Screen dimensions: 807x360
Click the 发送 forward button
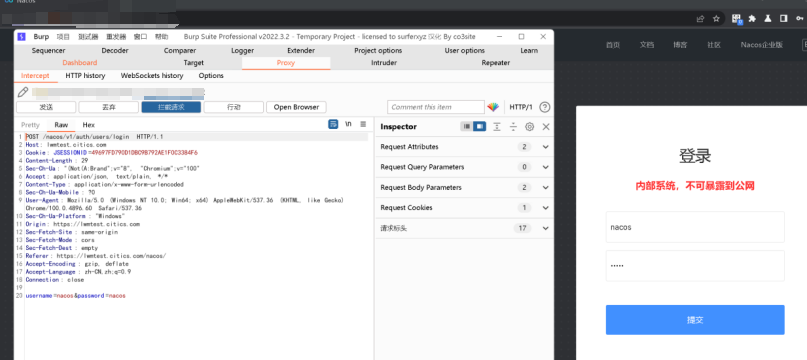pos(46,107)
